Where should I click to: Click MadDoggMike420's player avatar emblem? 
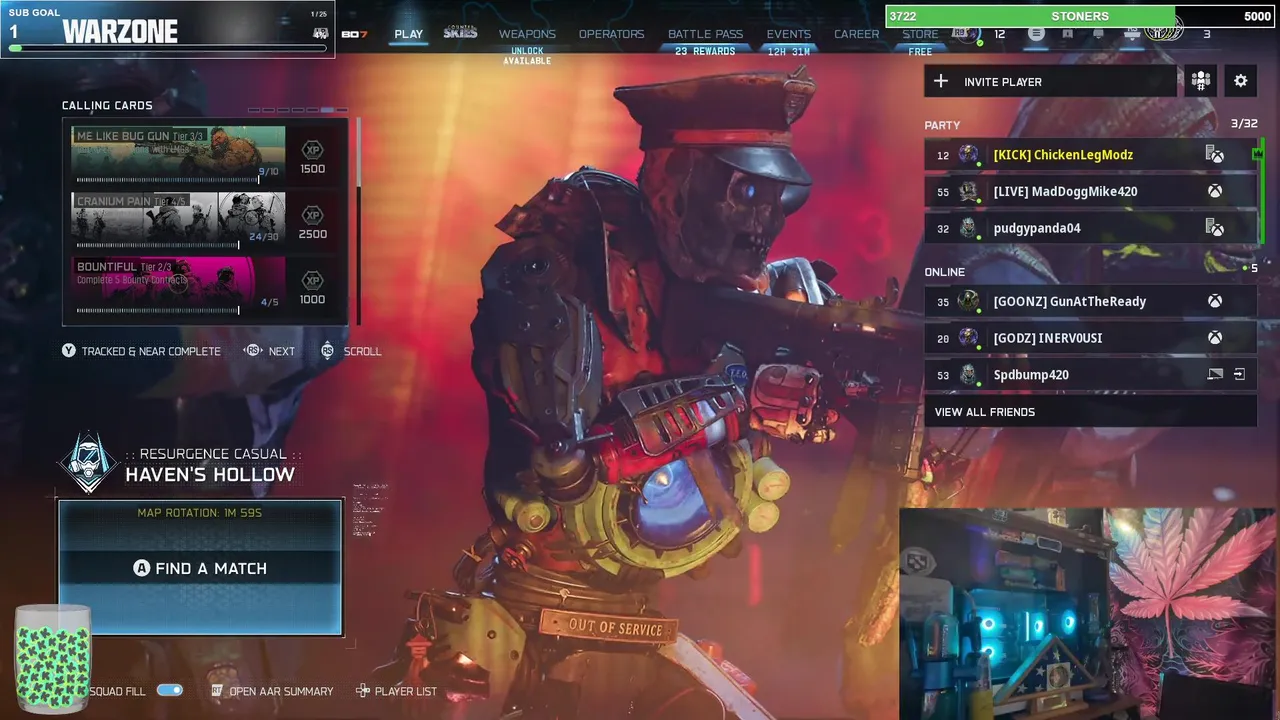[968, 191]
